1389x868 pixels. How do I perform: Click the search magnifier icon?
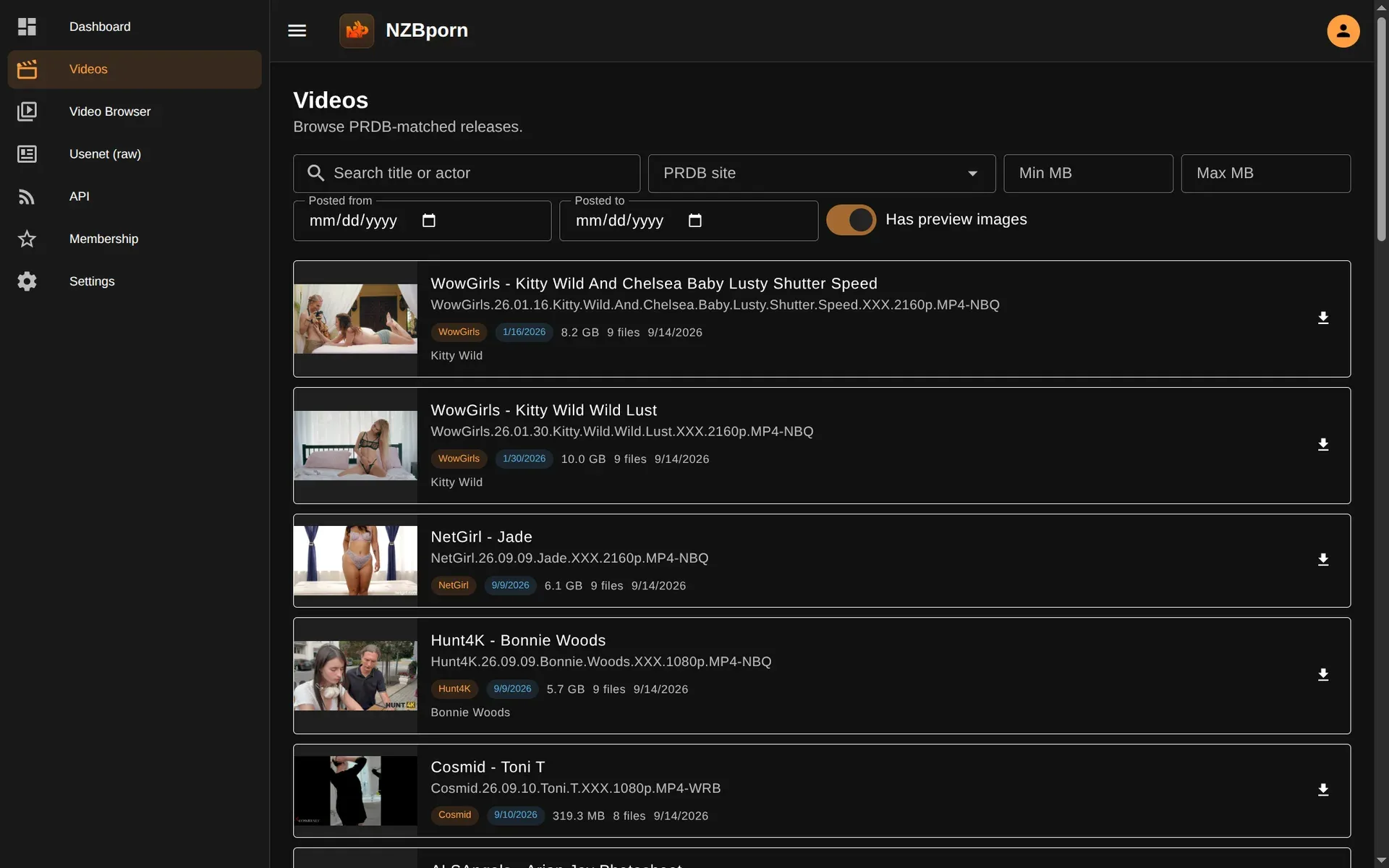[x=315, y=173]
